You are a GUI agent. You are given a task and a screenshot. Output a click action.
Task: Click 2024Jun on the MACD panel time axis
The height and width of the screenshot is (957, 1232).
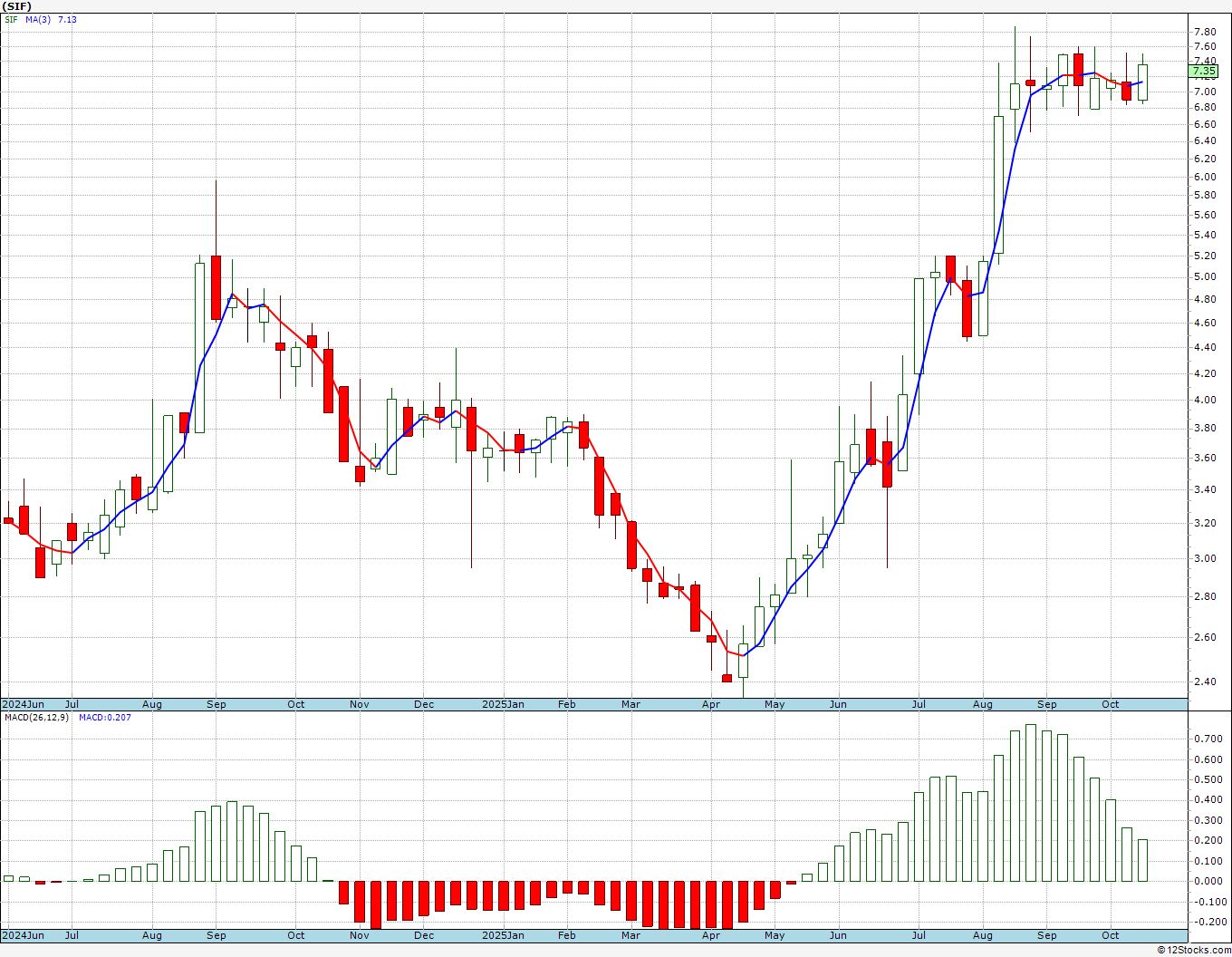point(23,935)
